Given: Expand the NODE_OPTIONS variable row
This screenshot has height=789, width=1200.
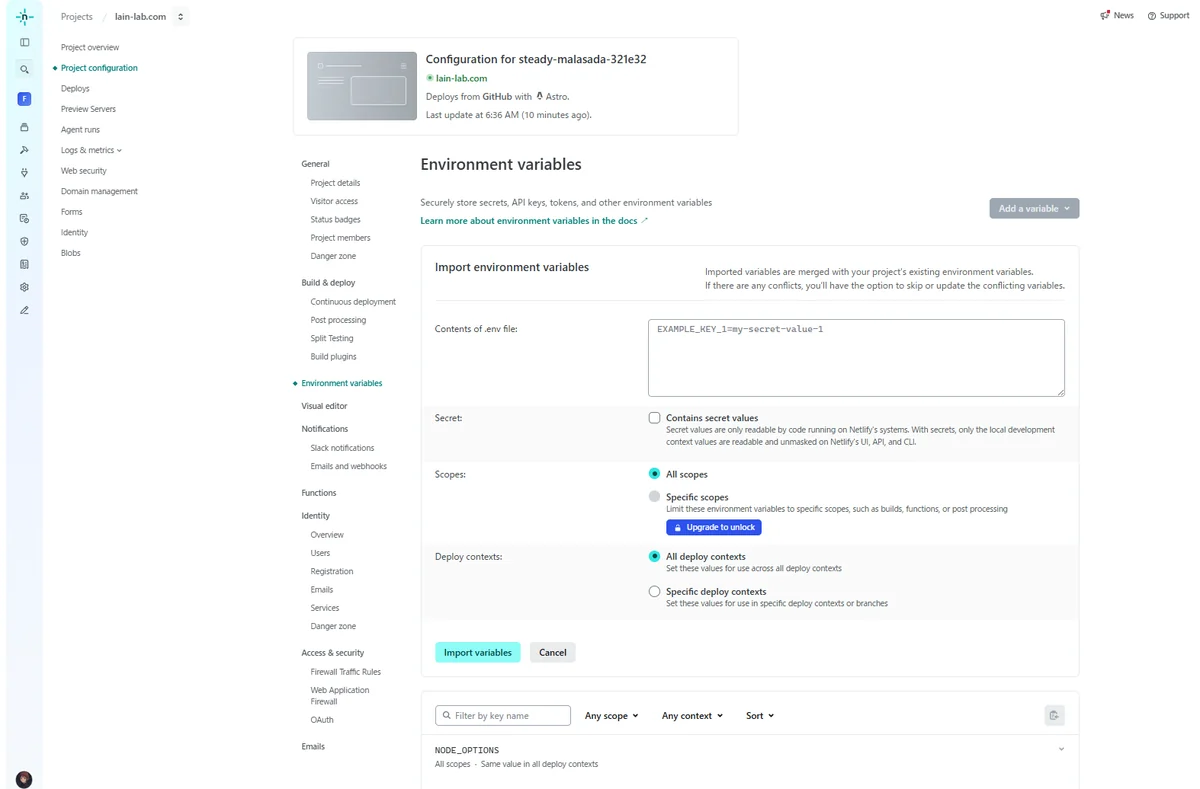Looking at the screenshot, I should coord(1061,750).
